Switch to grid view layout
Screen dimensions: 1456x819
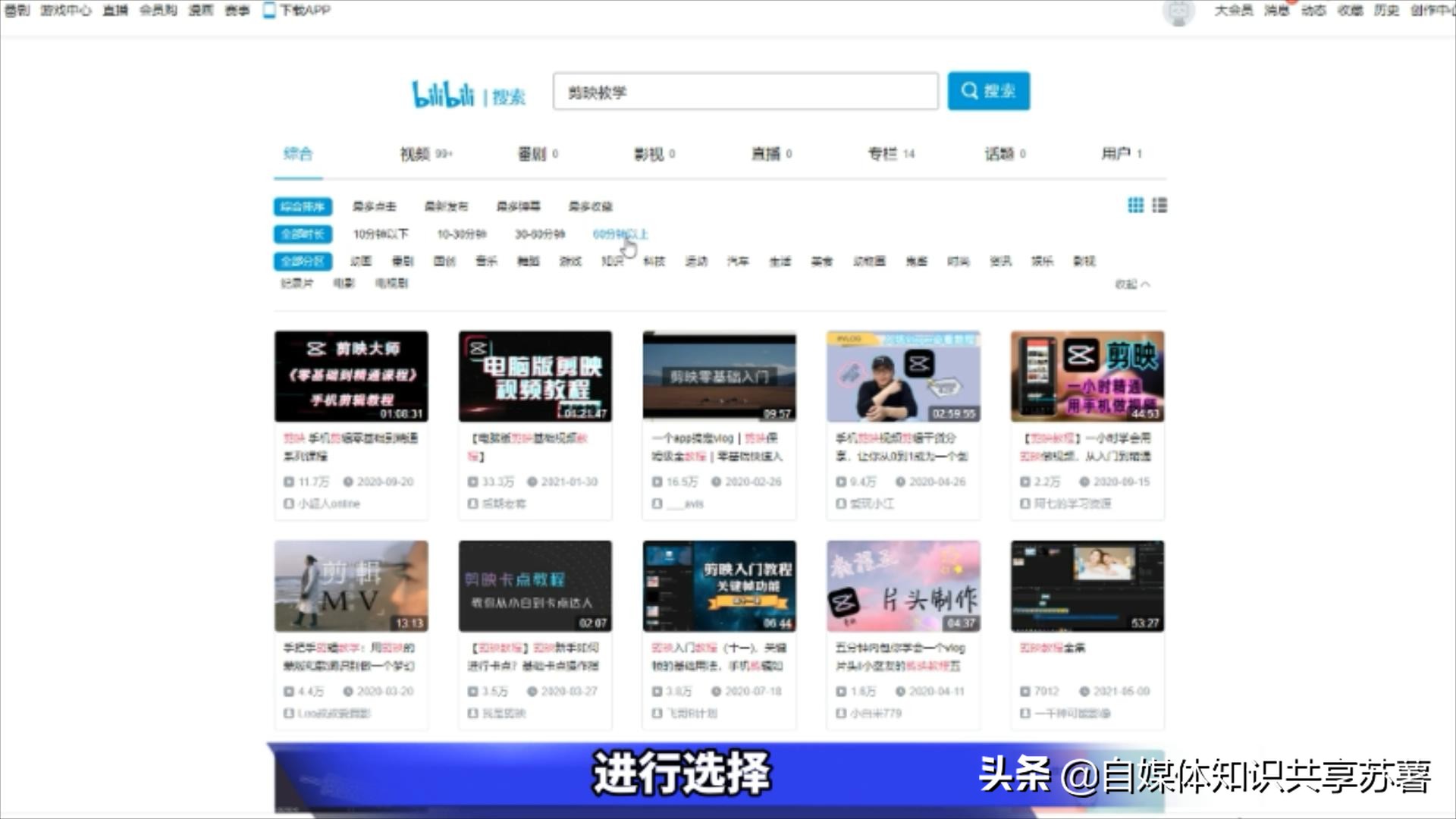(x=1136, y=206)
